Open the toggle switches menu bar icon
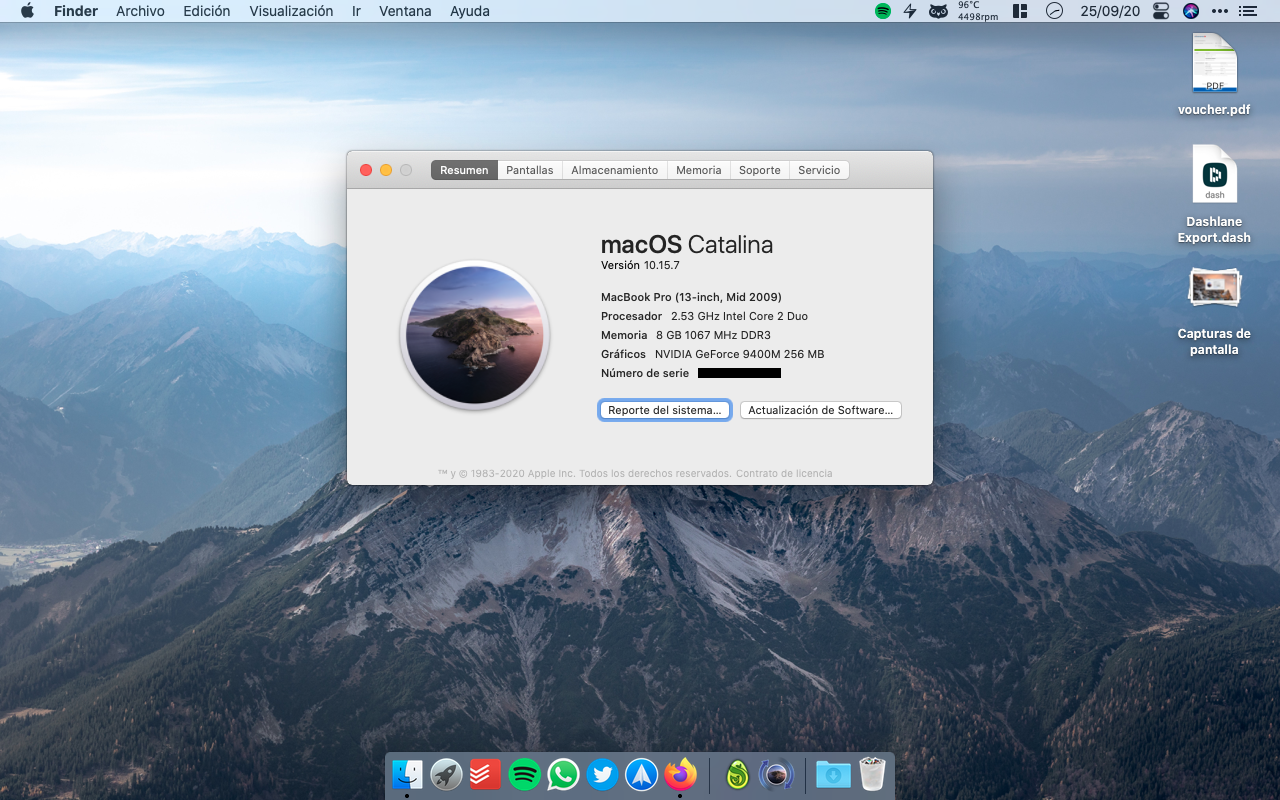Viewport: 1280px width, 800px height. point(1161,11)
